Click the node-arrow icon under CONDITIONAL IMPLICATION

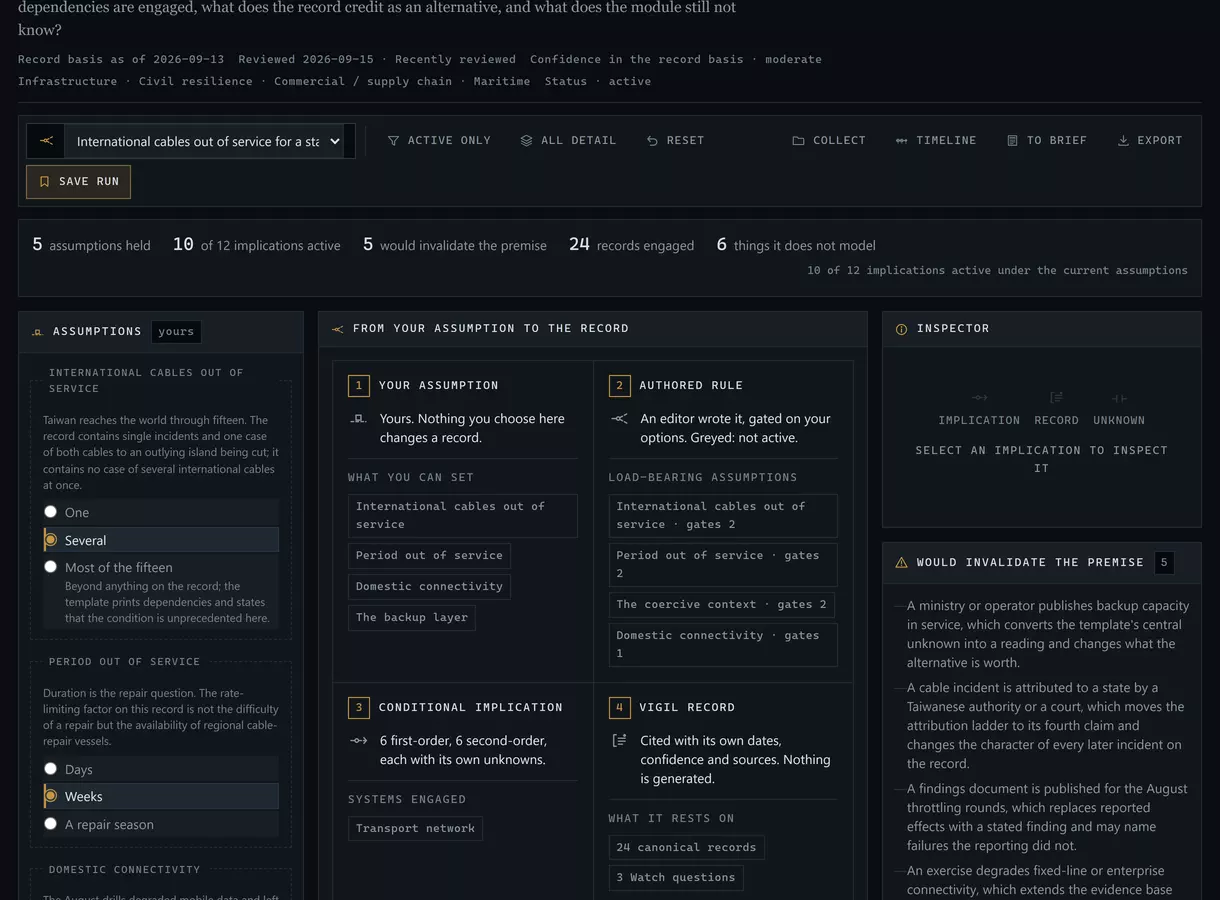click(x=358, y=741)
